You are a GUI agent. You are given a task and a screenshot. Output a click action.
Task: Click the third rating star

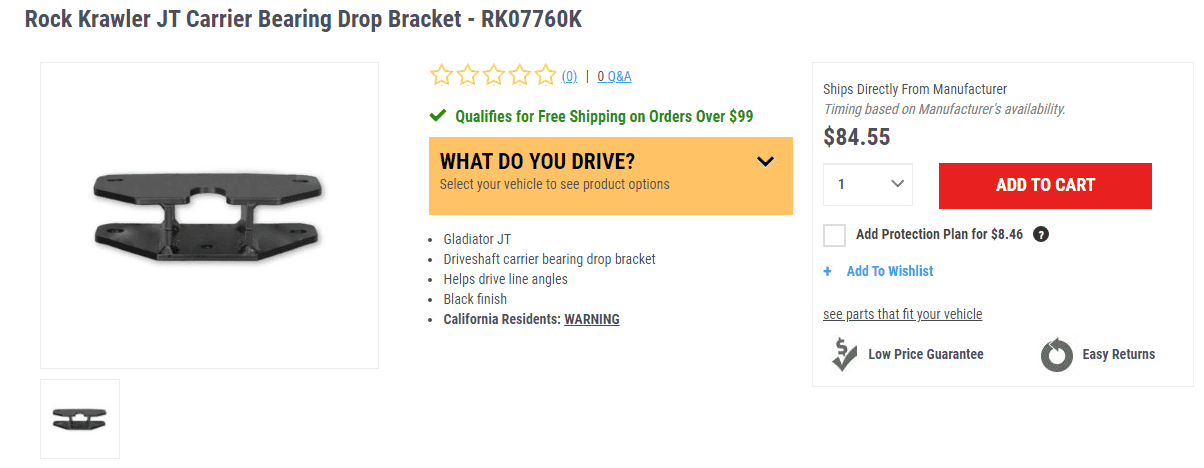[x=493, y=75]
